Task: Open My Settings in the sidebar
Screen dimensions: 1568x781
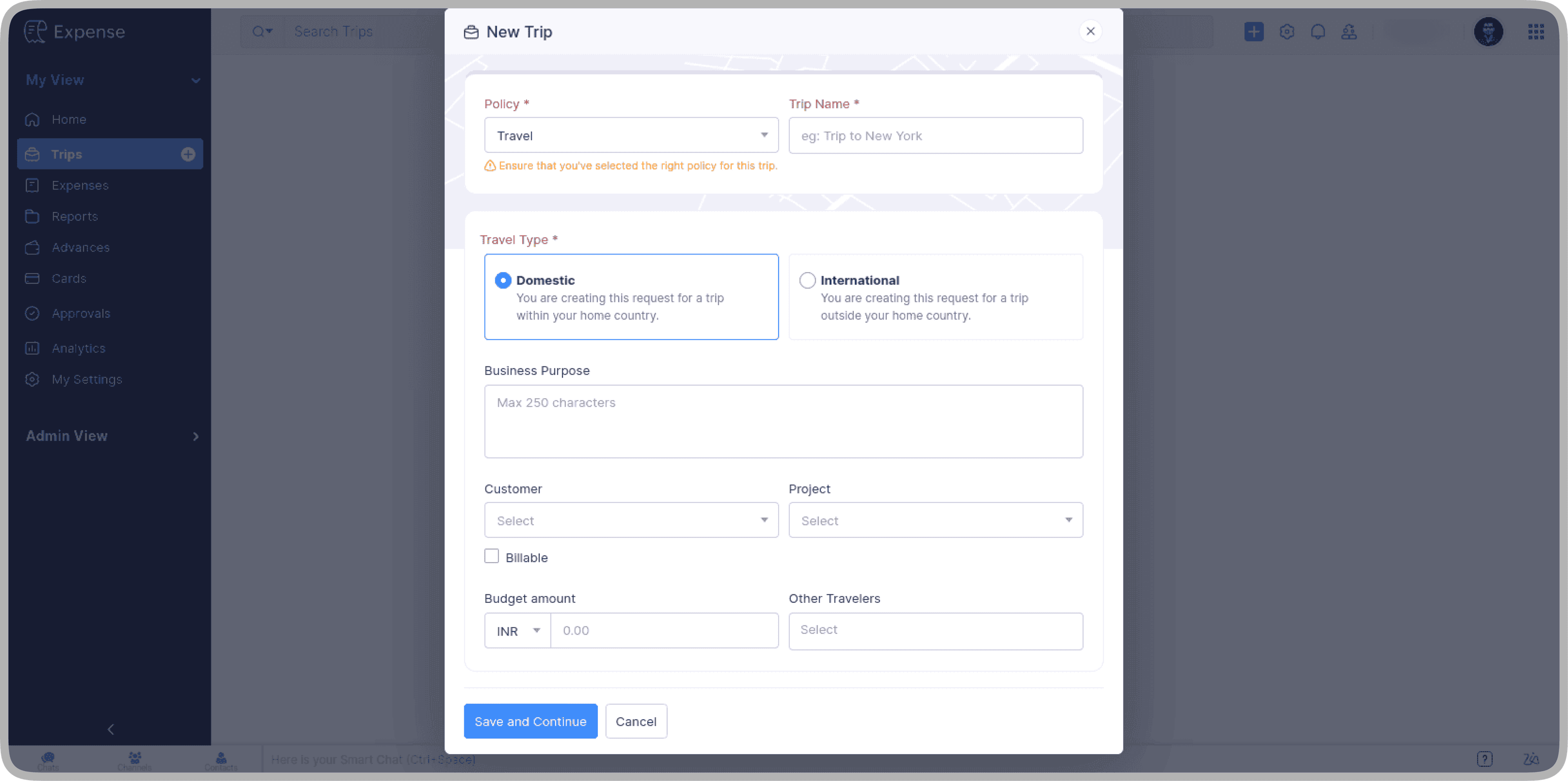Action: click(109, 379)
